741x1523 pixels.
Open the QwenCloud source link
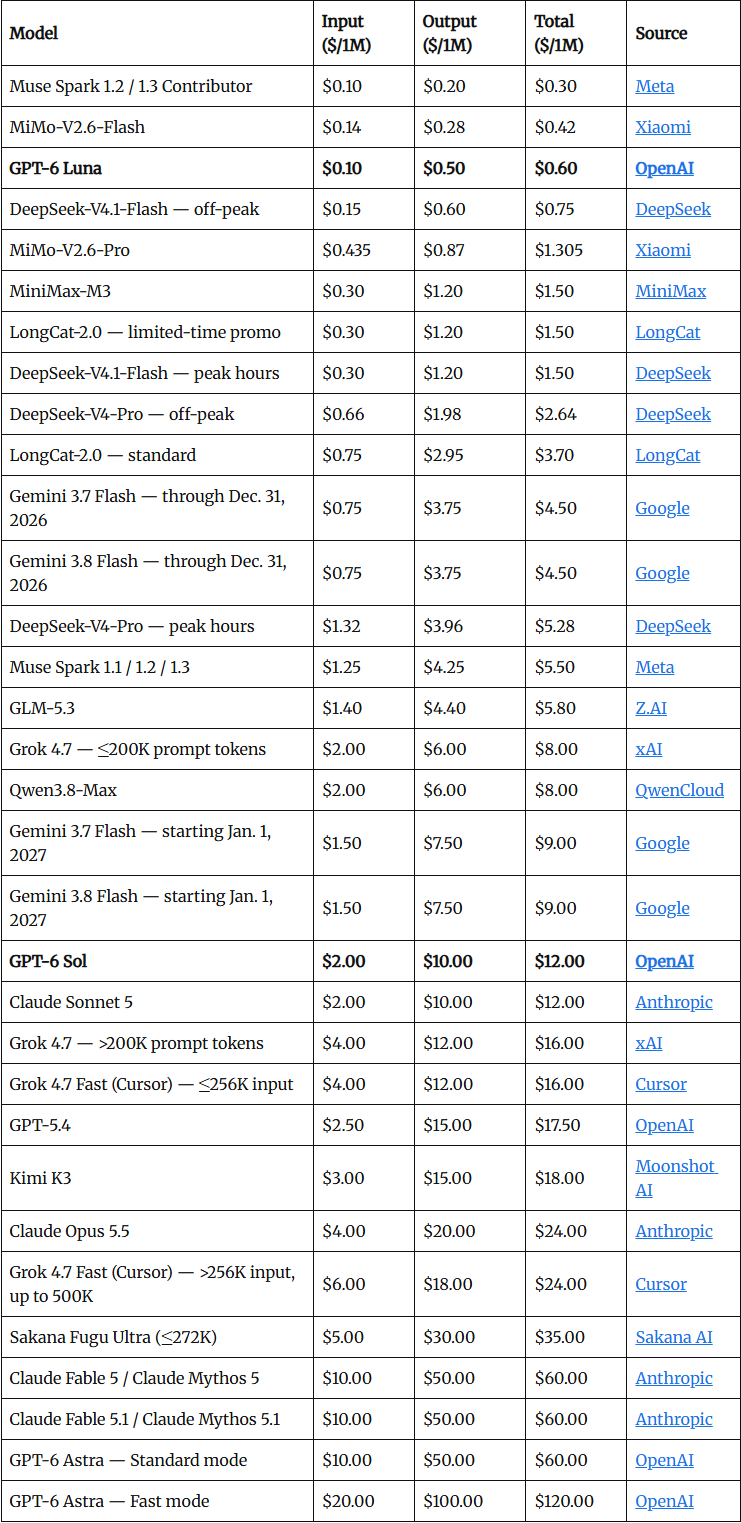[x=680, y=790]
